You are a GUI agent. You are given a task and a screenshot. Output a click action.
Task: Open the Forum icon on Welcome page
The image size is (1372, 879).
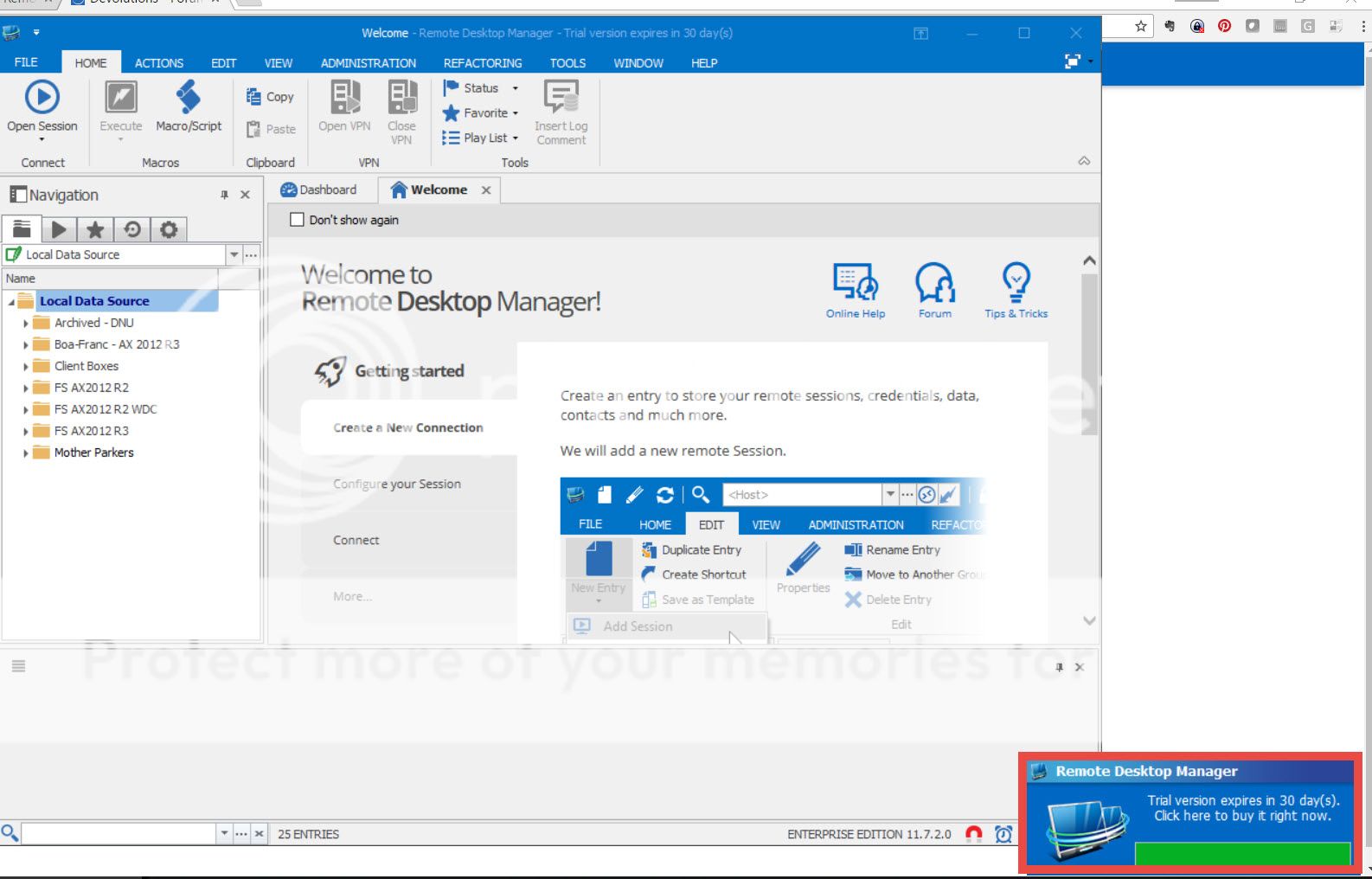point(934,283)
